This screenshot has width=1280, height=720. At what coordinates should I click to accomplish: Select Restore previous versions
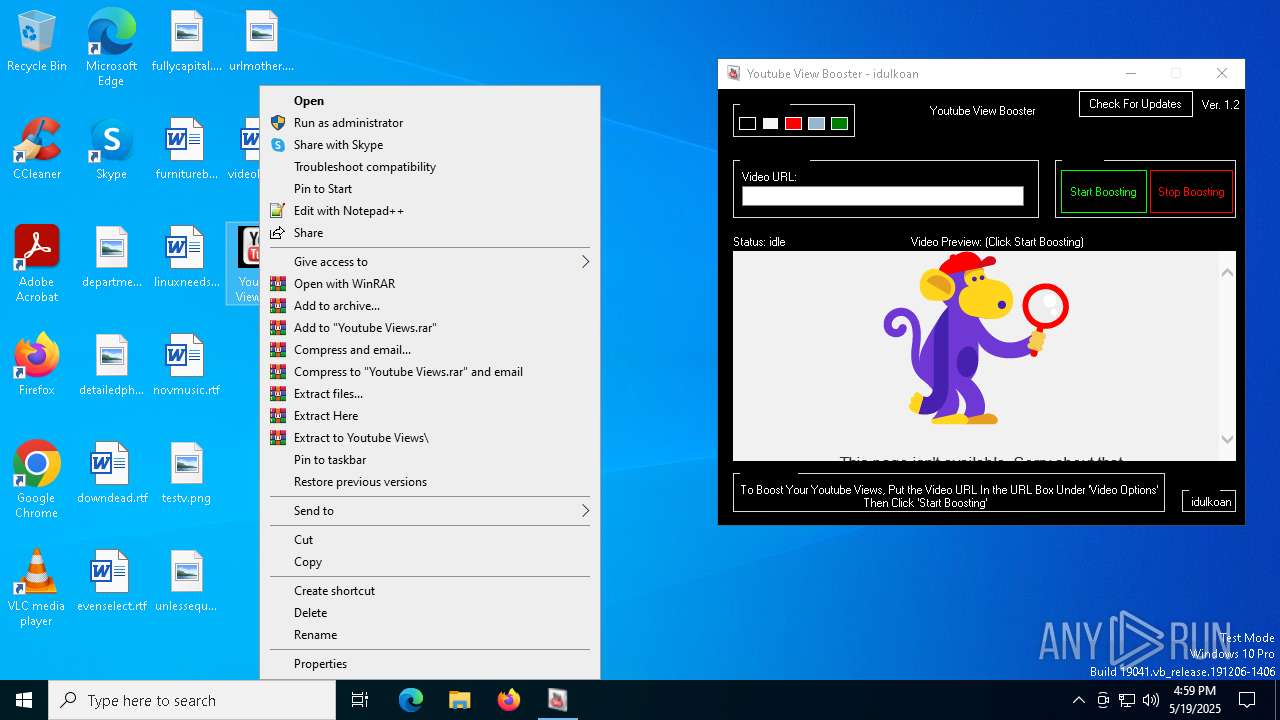(x=430, y=482)
